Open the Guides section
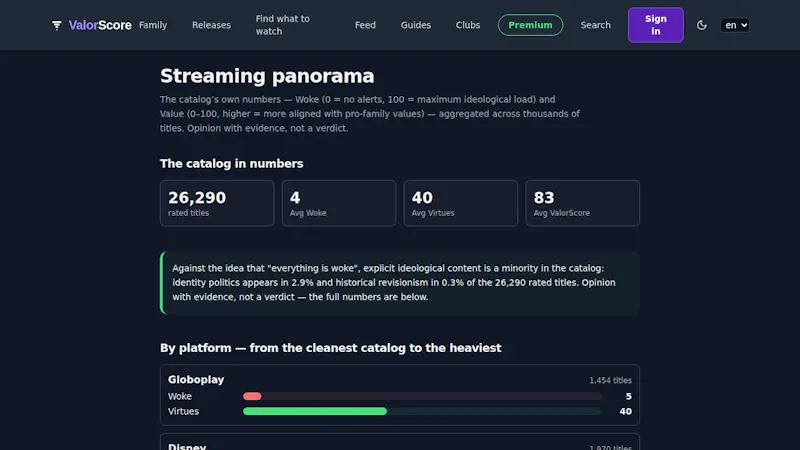 (x=416, y=25)
